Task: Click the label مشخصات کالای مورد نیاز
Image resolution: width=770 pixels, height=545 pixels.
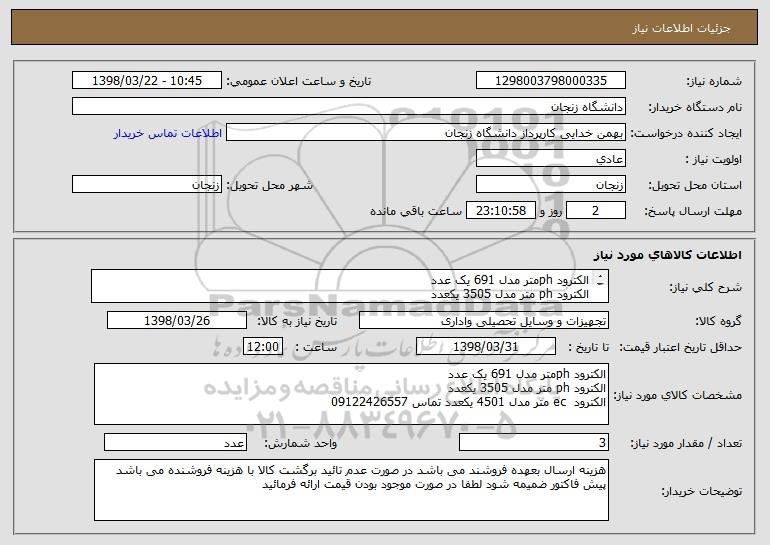Action: pos(678,395)
